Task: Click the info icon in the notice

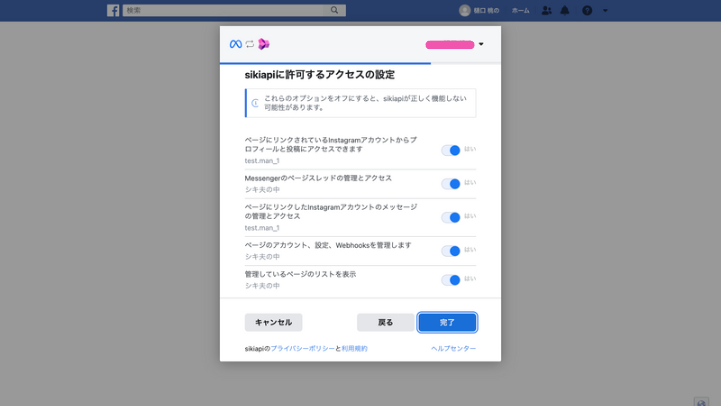Action: pyautogui.click(x=255, y=103)
